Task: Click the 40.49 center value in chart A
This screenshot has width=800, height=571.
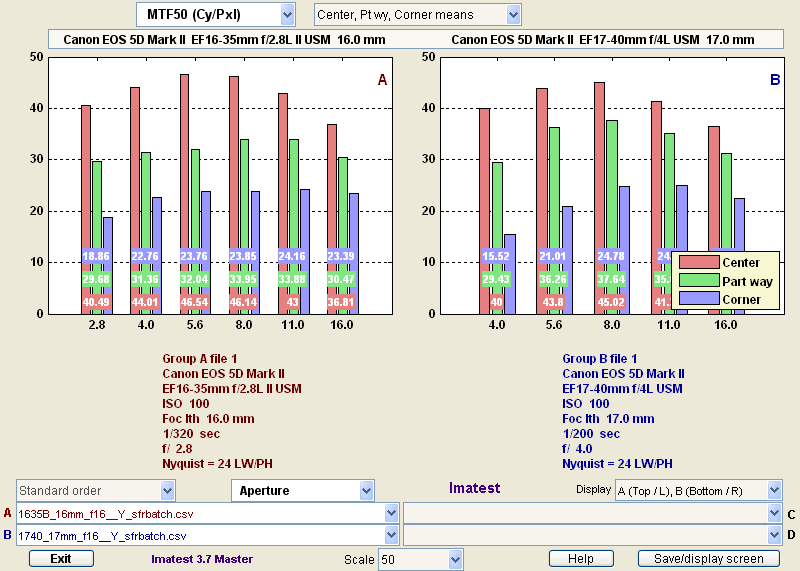Action: coord(96,302)
